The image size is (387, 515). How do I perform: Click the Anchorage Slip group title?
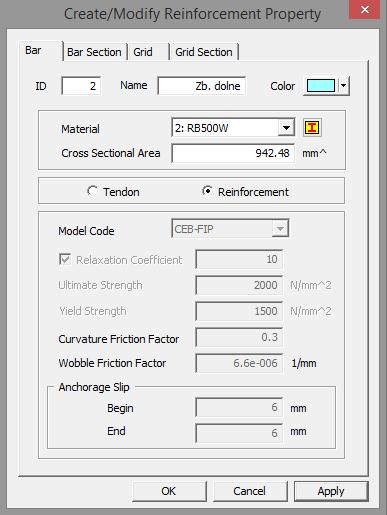94,387
